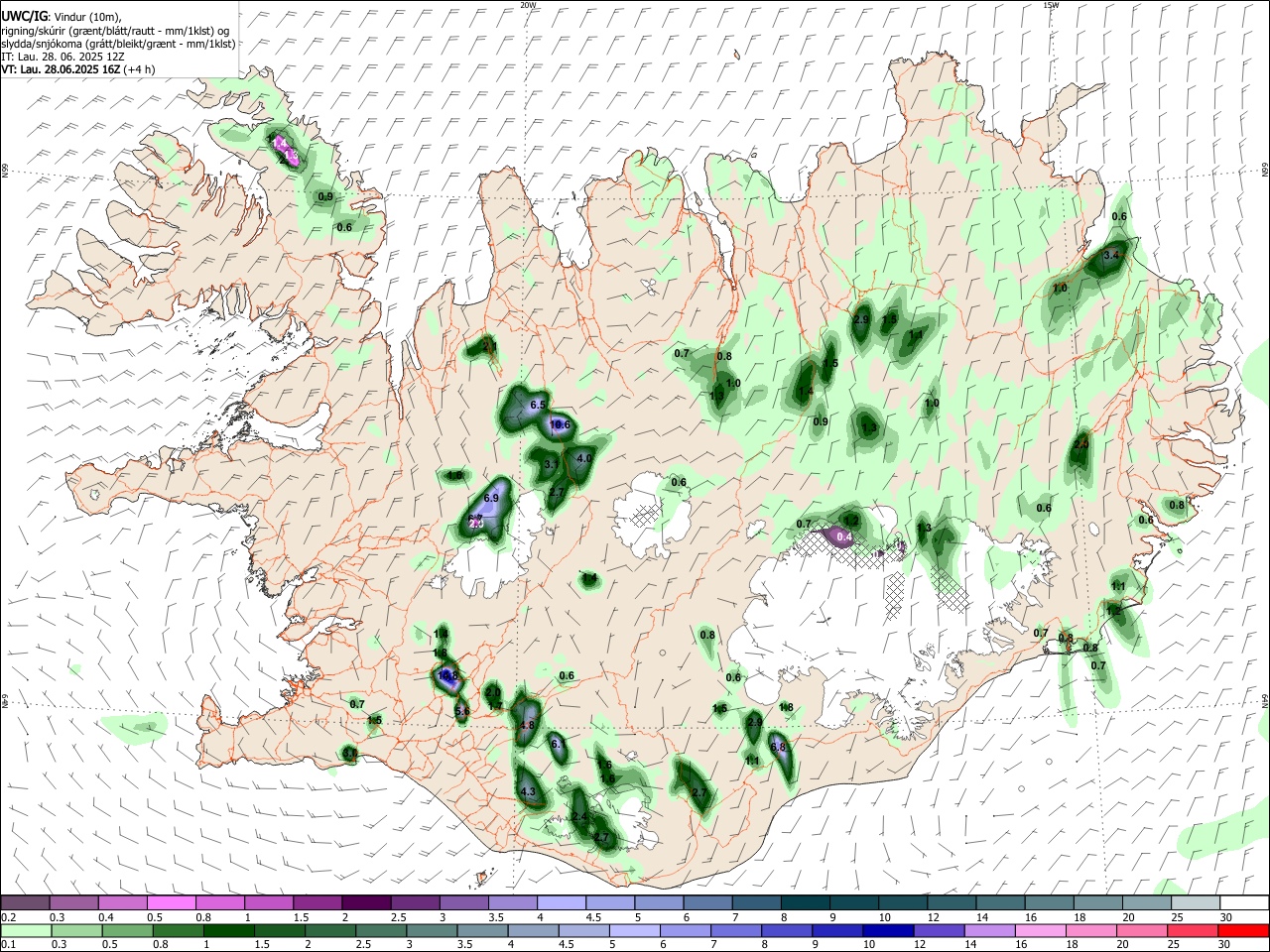Click the dark teal 8 swatch in upper legend row
This screenshot has height=952, width=1270.
tap(806, 902)
